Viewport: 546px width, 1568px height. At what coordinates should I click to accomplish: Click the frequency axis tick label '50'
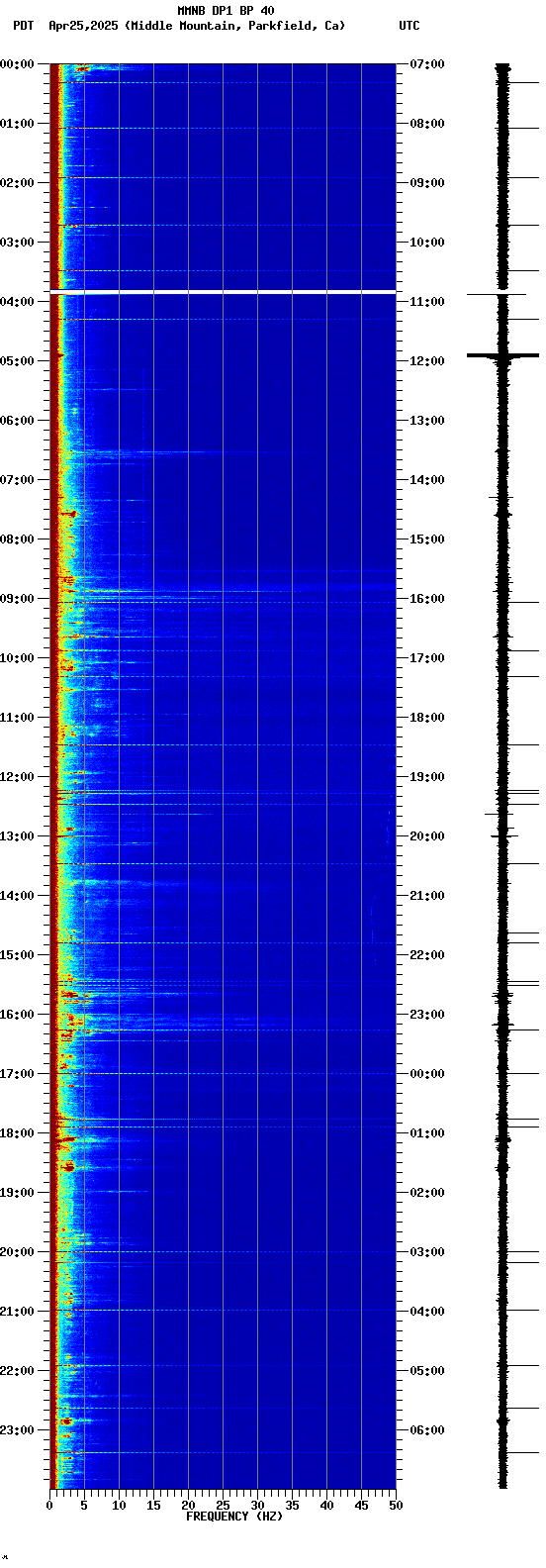(396, 1506)
